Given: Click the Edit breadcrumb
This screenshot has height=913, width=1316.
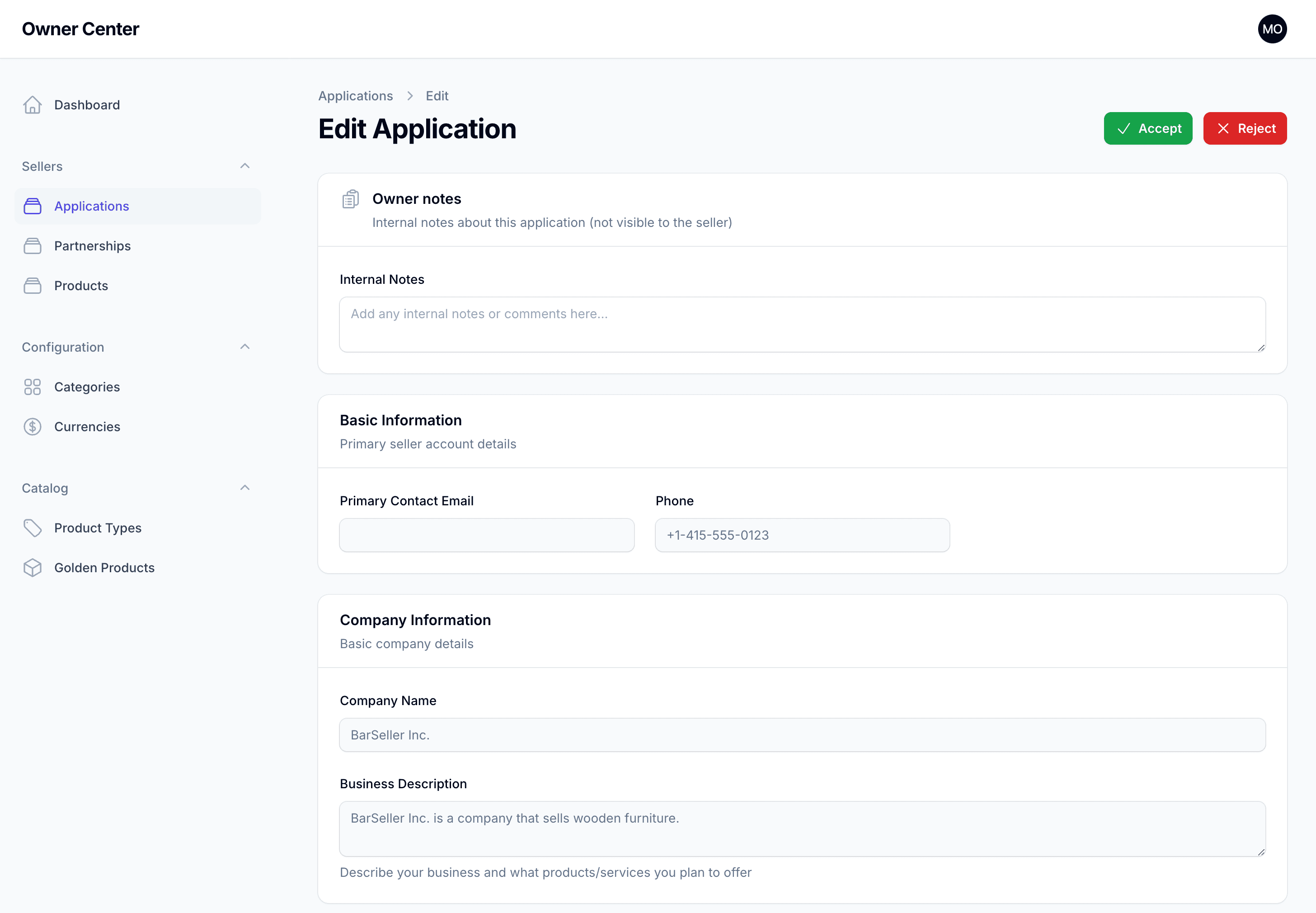Looking at the screenshot, I should point(437,96).
